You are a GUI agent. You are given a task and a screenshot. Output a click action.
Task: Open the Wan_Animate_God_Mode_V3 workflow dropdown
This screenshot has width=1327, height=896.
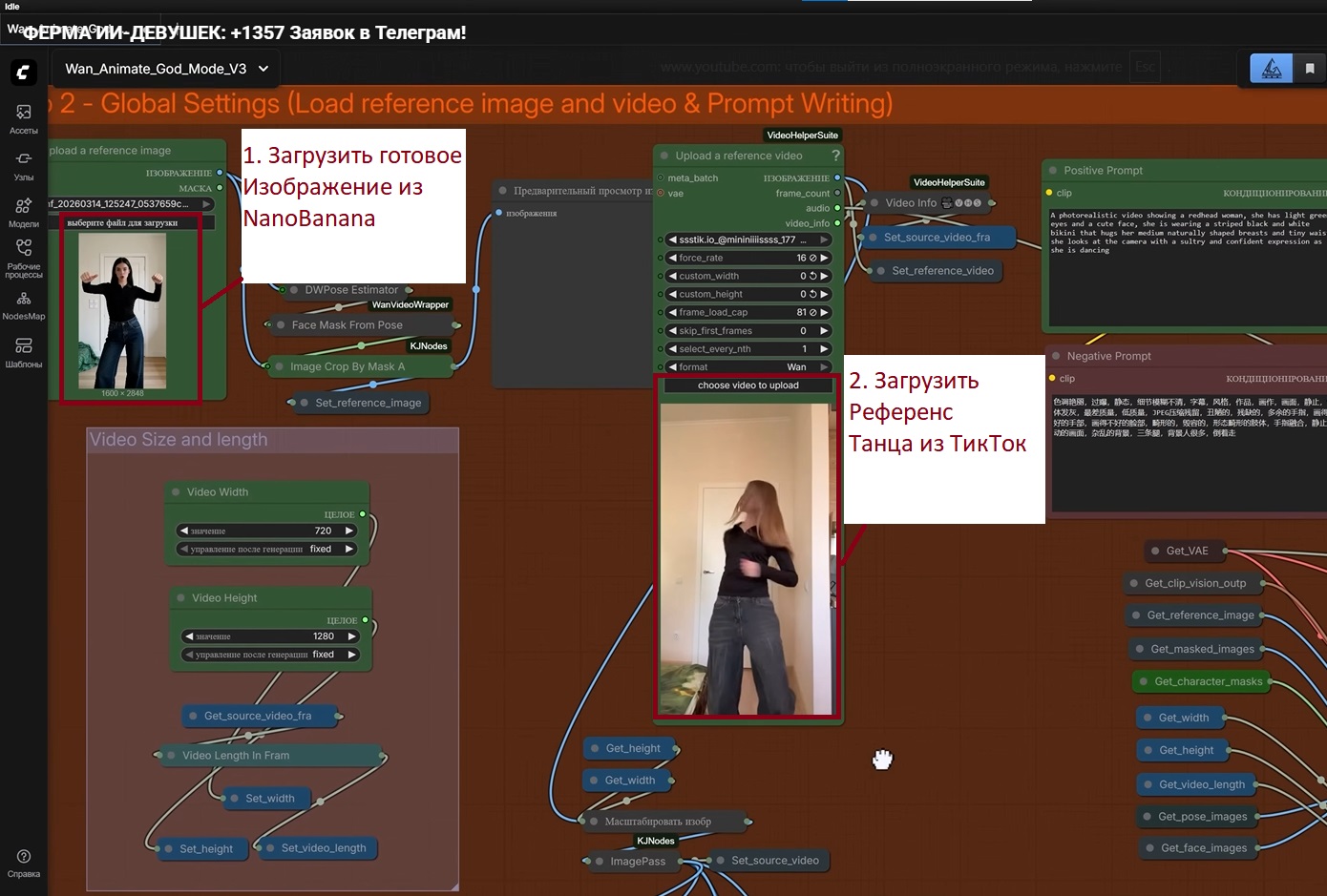coord(166,69)
